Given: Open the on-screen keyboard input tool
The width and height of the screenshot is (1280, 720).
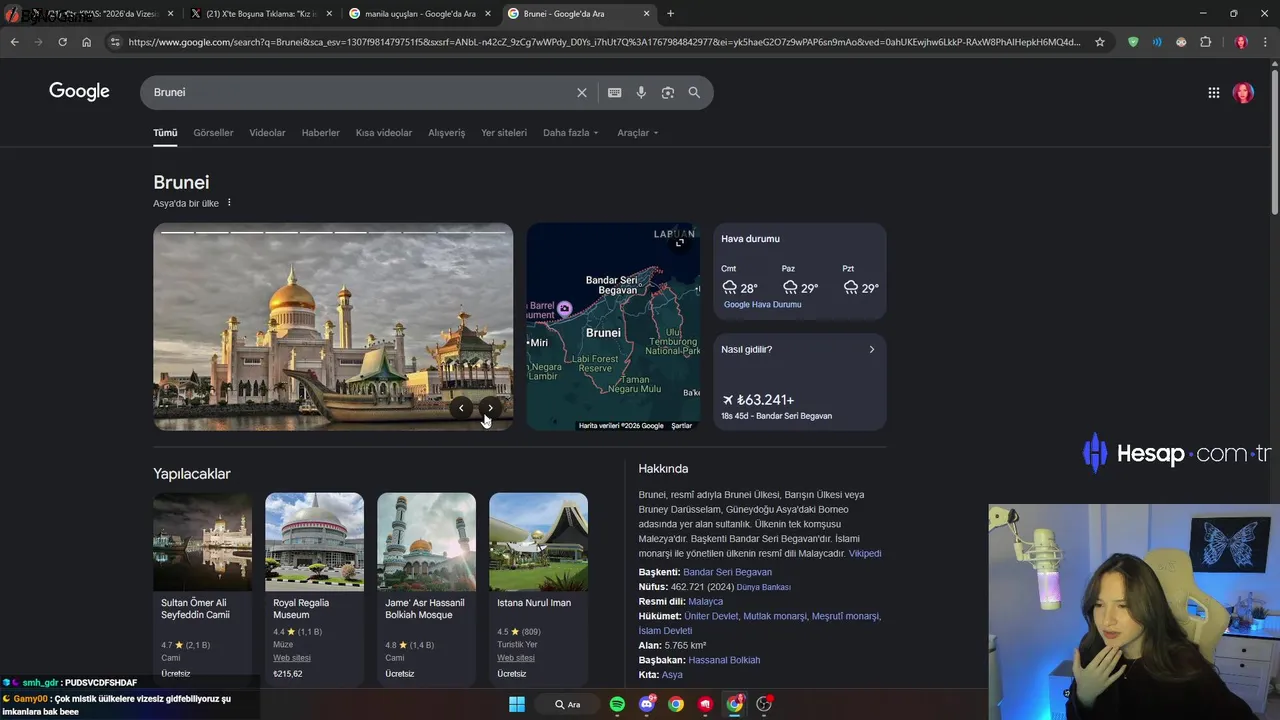Looking at the screenshot, I should [x=614, y=92].
